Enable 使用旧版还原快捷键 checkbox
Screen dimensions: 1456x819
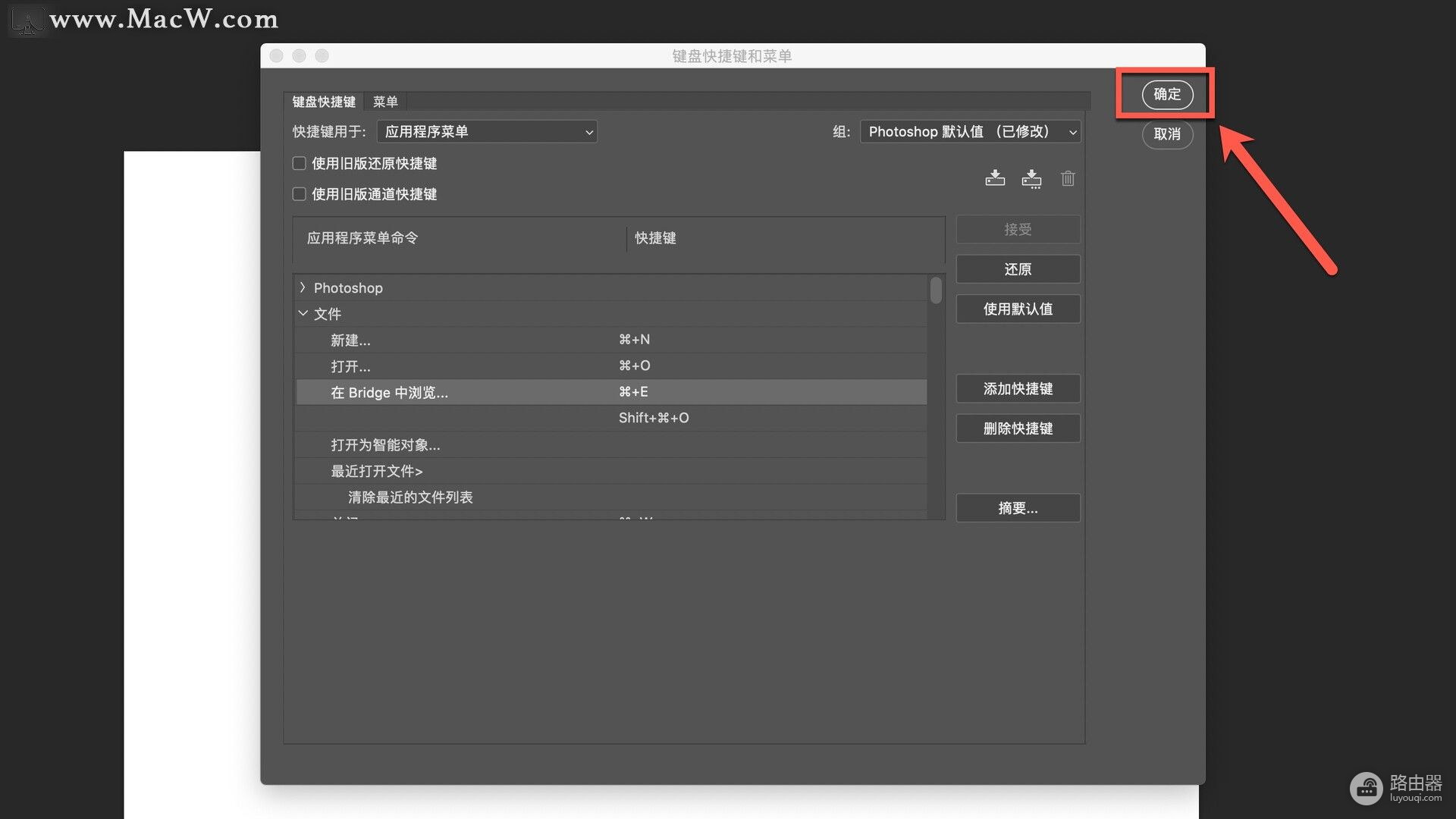coord(300,163)
